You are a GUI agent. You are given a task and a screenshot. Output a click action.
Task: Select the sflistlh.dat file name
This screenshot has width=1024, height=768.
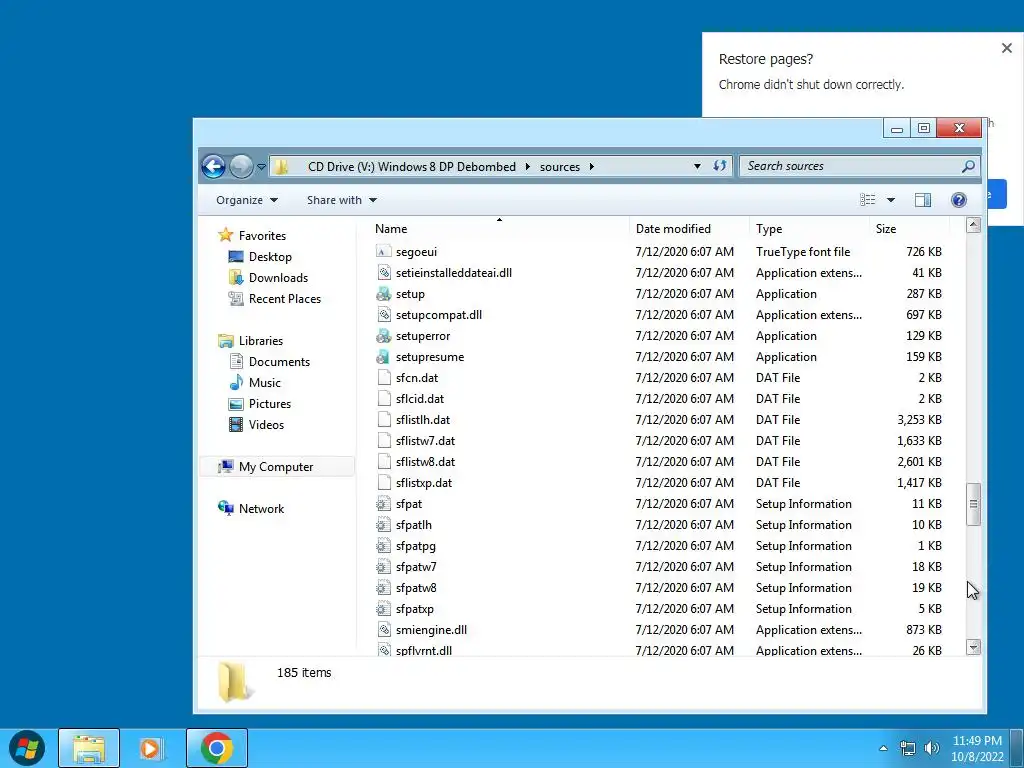point(423,419)
